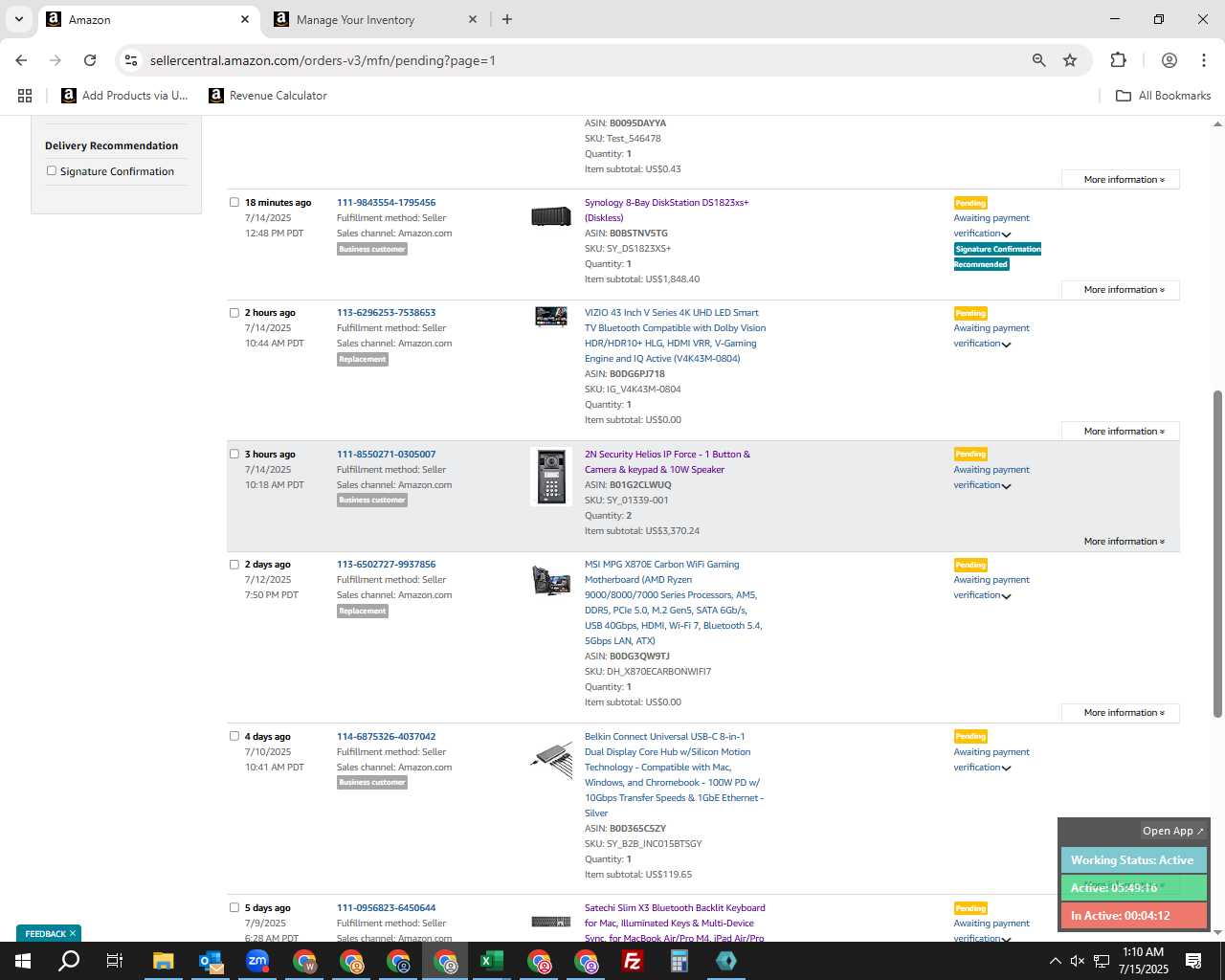This screenshot has width=1225, height=980.
Task: Open Revenue Calculator bookmark
Action: coord(268,96)
